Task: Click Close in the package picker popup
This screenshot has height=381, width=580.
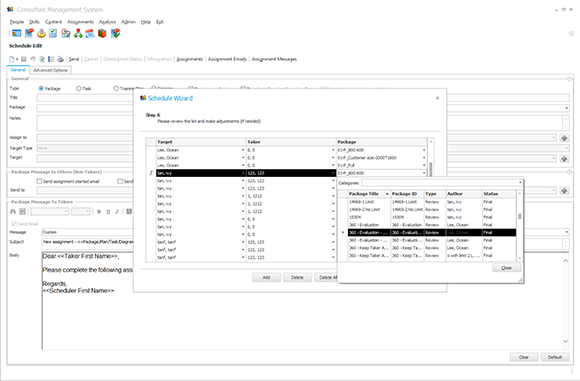Action: tap(506, 268)
